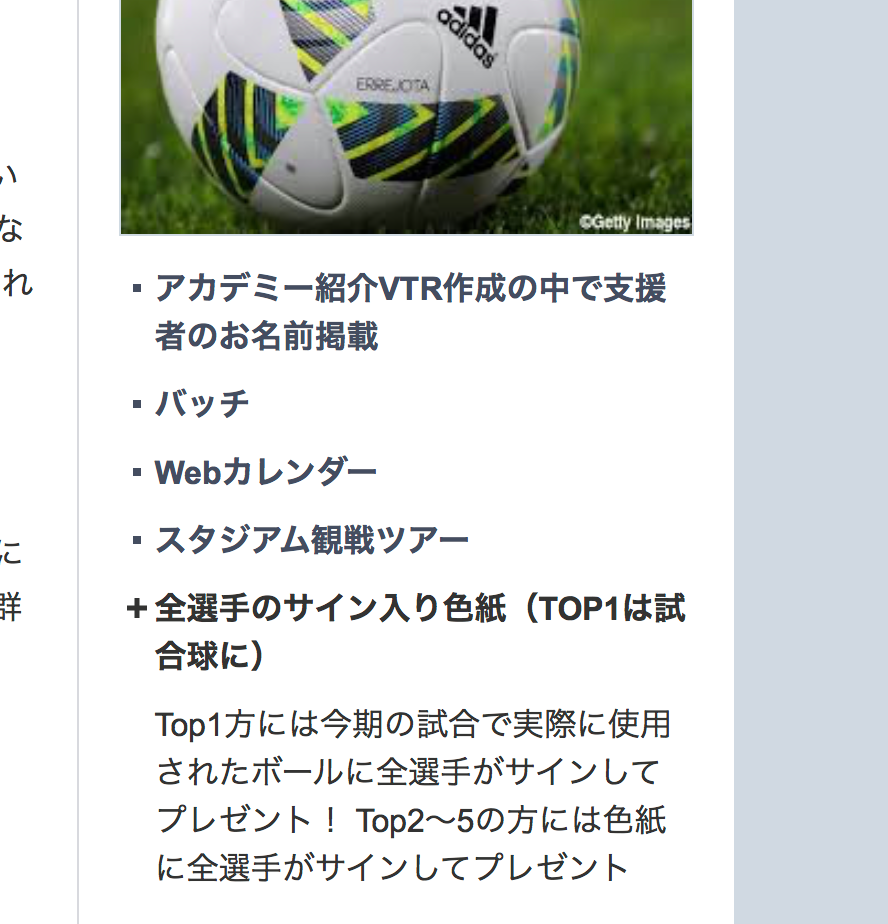
Task: Click the square bullet before スタジアム観戦ツアー
Action: pyautogui.click(x=137, y=540)
